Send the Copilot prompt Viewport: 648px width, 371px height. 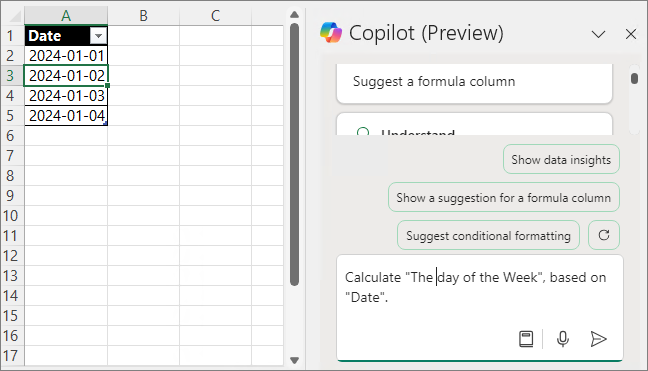pyautogui.click(x=598, y=339)
